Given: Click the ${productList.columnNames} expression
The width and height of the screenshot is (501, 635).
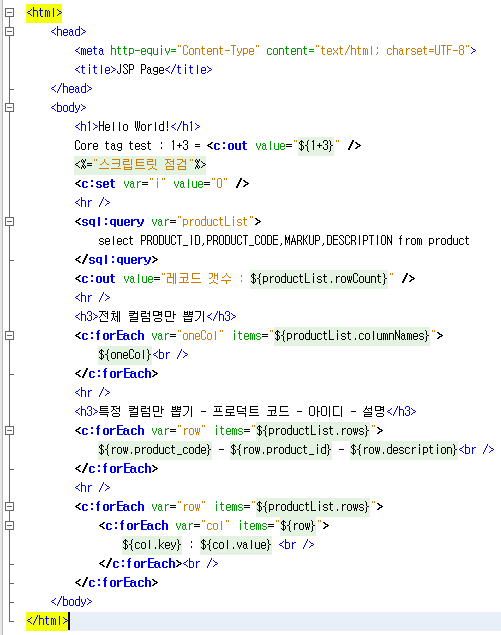Looking at the screenshot, I should click(x=352, y=336).
